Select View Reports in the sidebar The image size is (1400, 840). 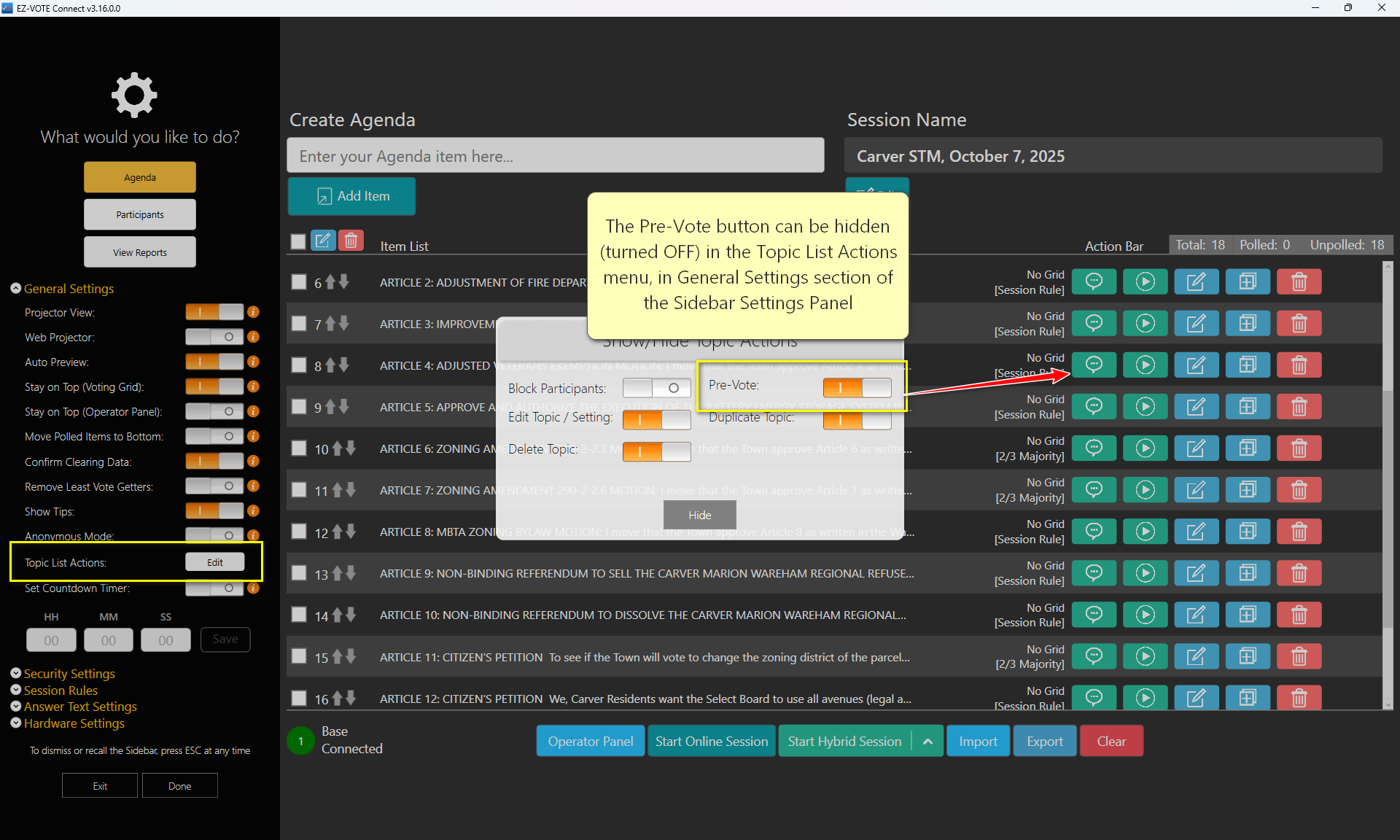[x=140, y=252]
